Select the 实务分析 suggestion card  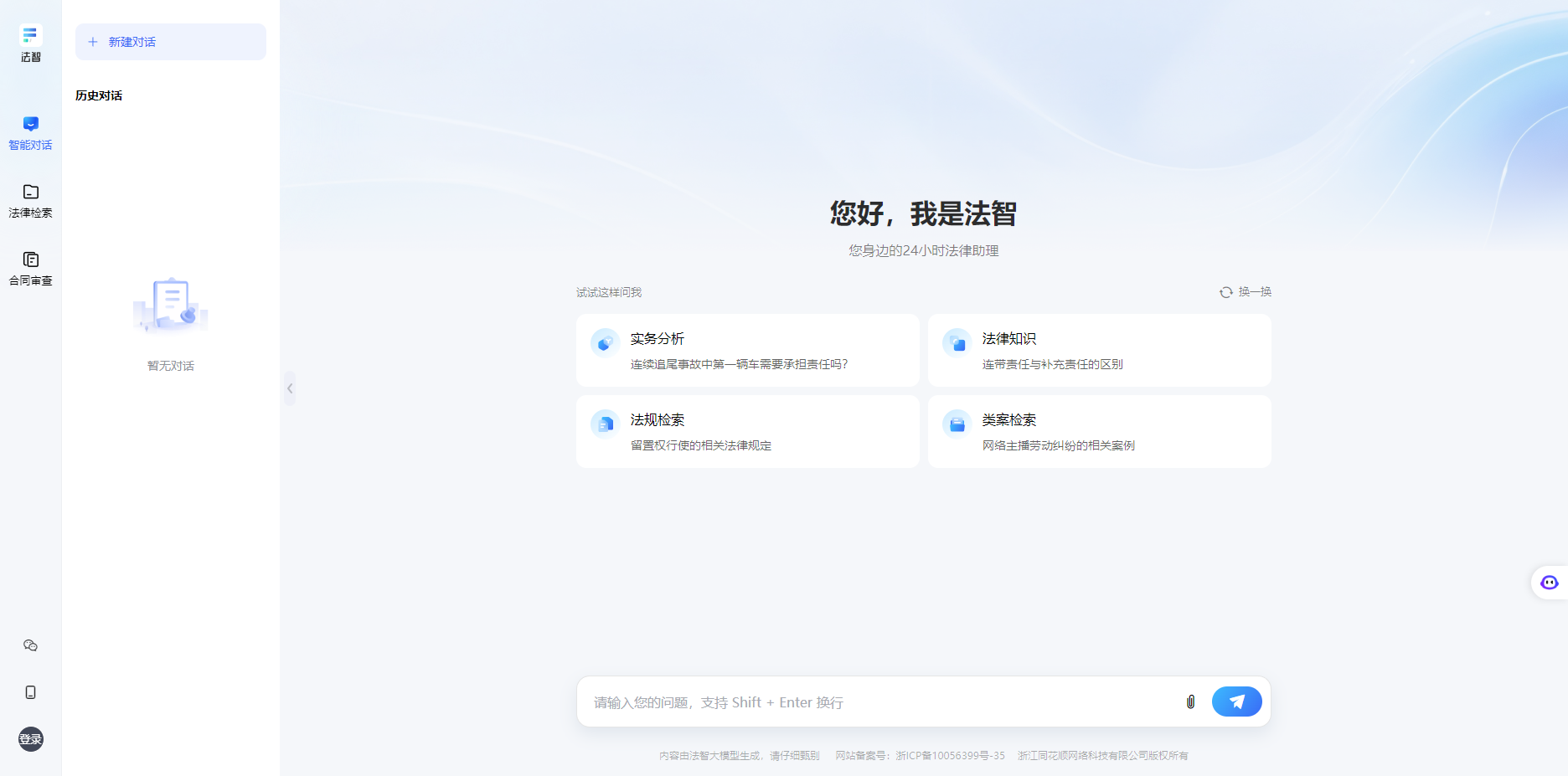tap(748, 351)
